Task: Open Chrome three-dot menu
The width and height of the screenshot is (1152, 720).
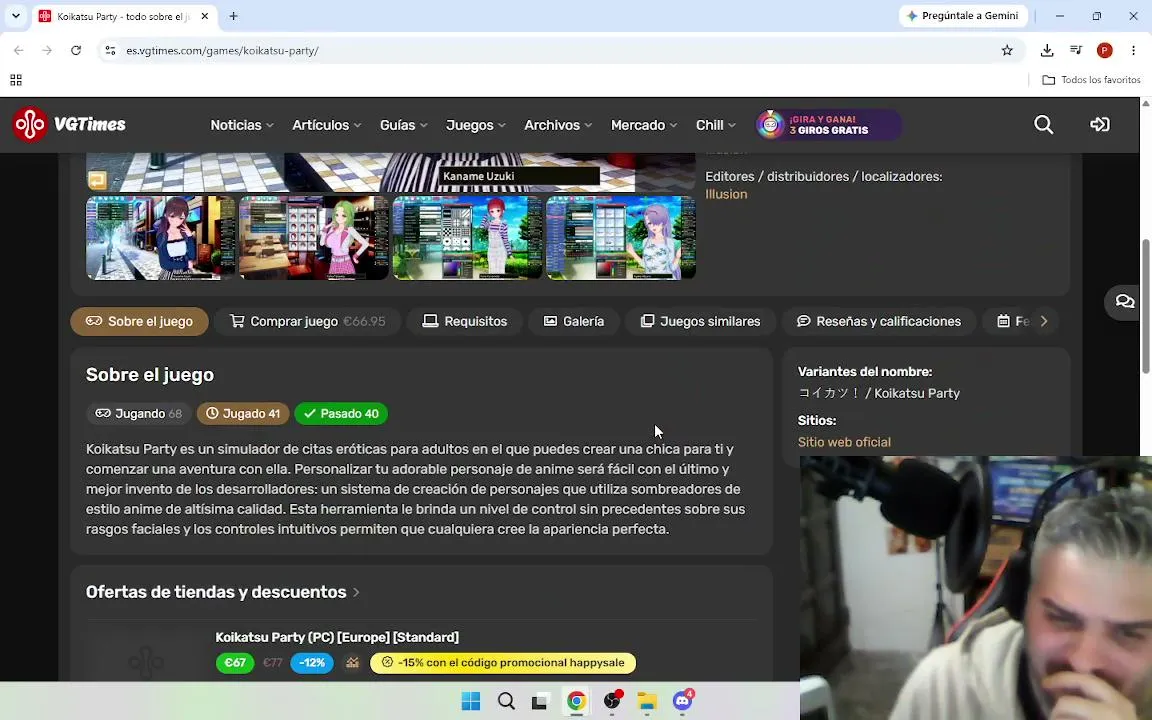Action: (x=1134, y=50)
